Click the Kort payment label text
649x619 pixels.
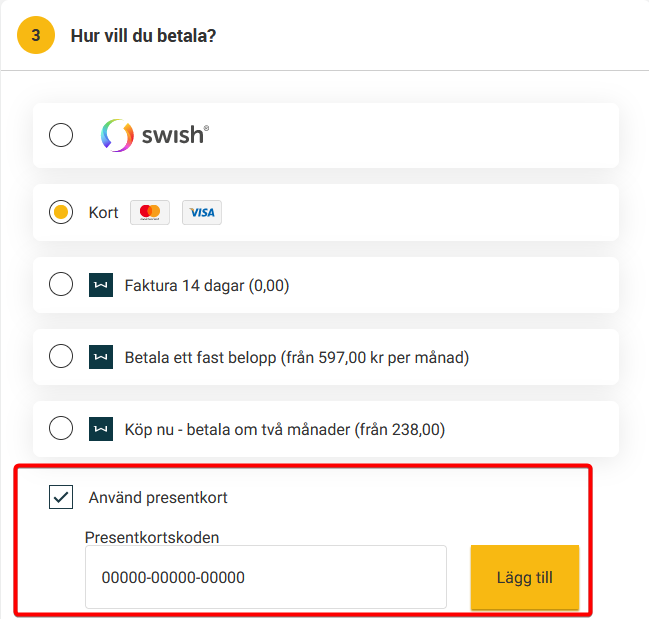tap(104, 212)
